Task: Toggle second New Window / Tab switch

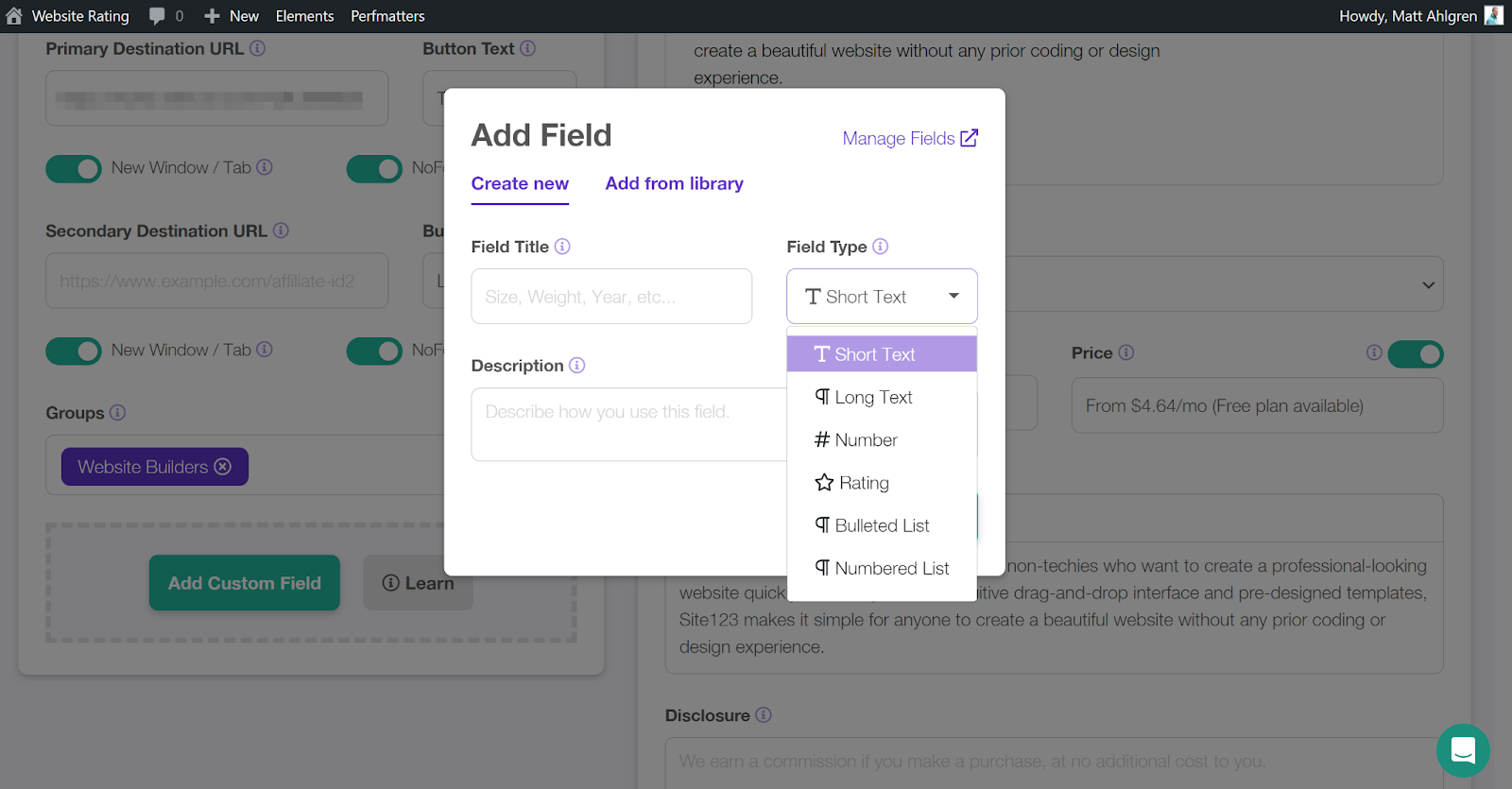Action: point(74,351)
